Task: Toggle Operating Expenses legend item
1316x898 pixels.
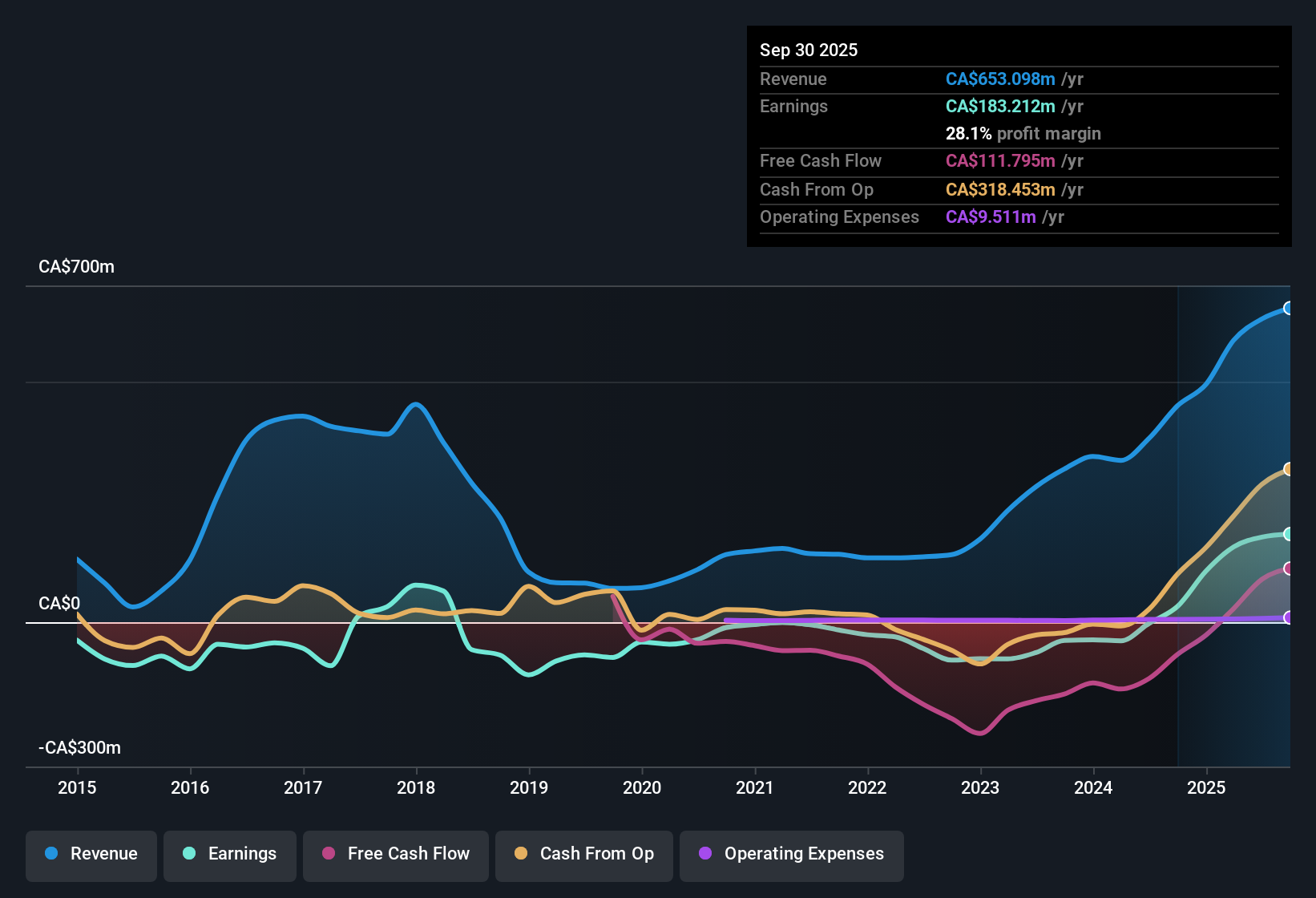Action: pyautogui.click(x=792, y=854)
